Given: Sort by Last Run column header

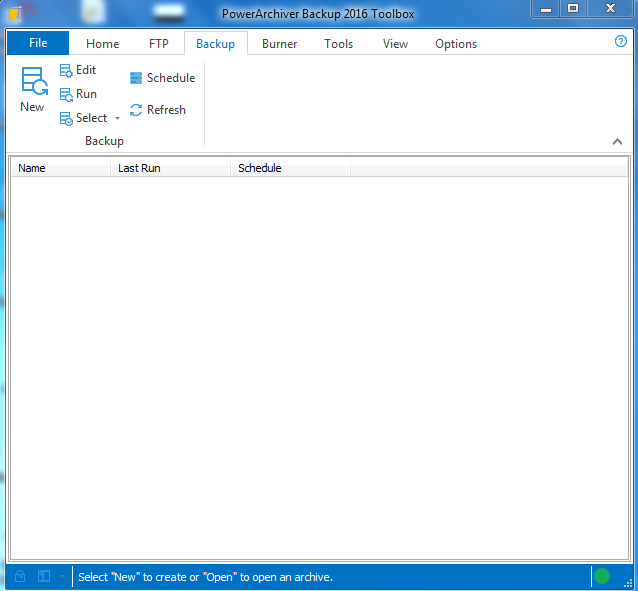Looking at the screenshot, I should [170, 168].
